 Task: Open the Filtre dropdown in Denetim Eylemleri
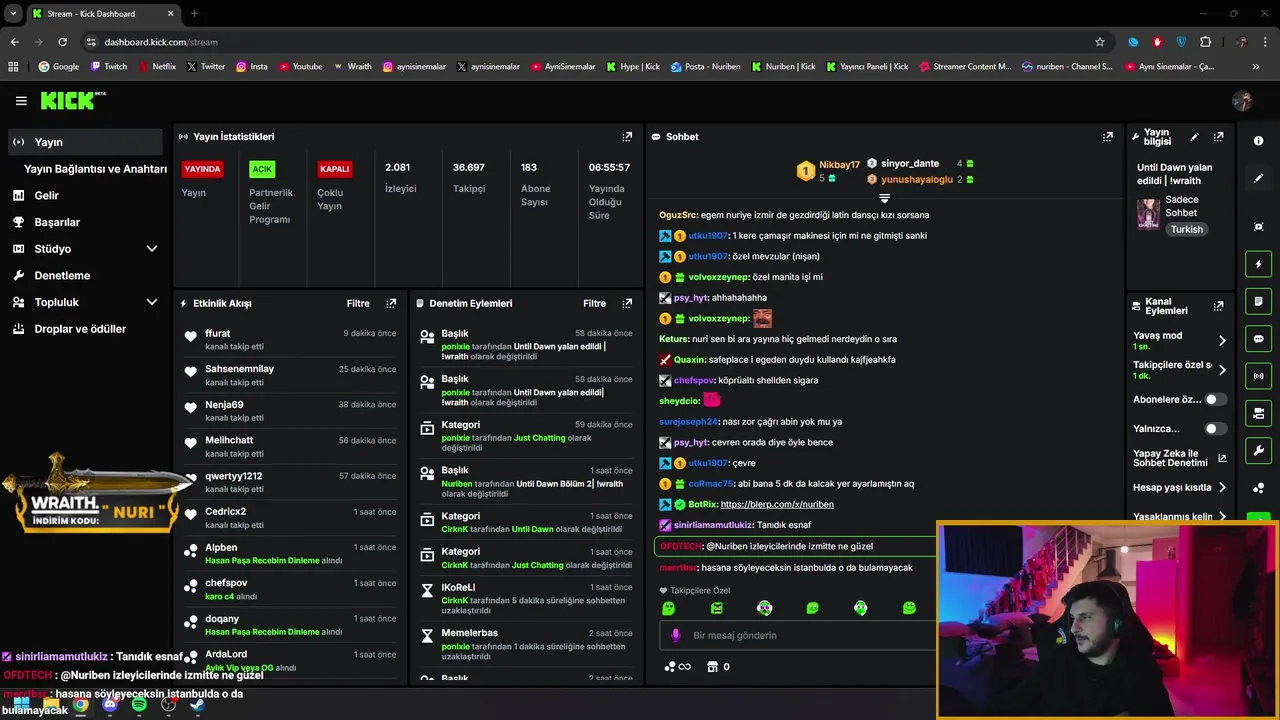click(x=594, y=303)
